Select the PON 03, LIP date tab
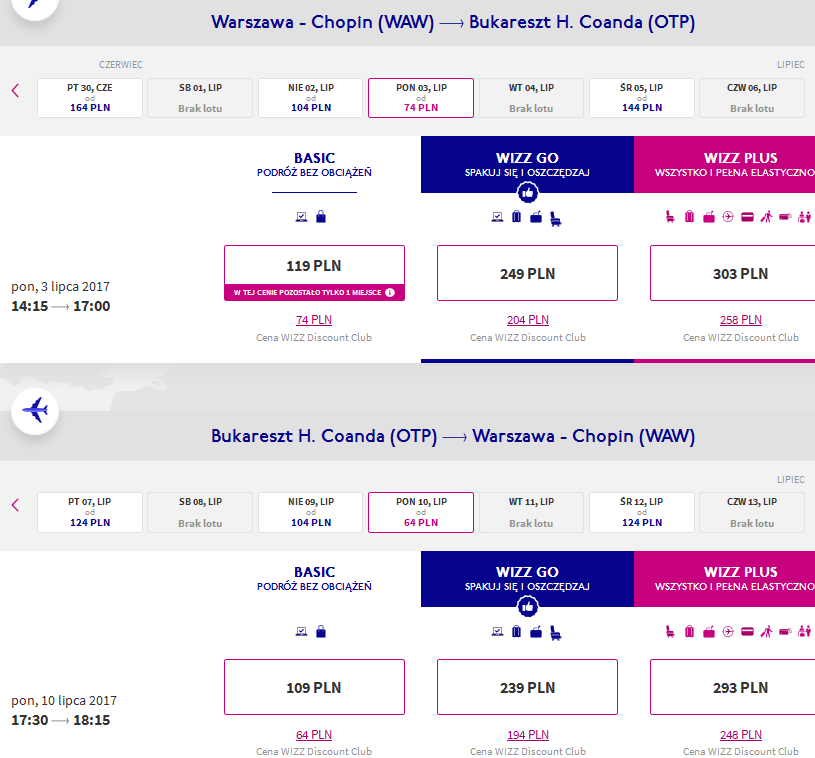 click(x=421, y=98)
